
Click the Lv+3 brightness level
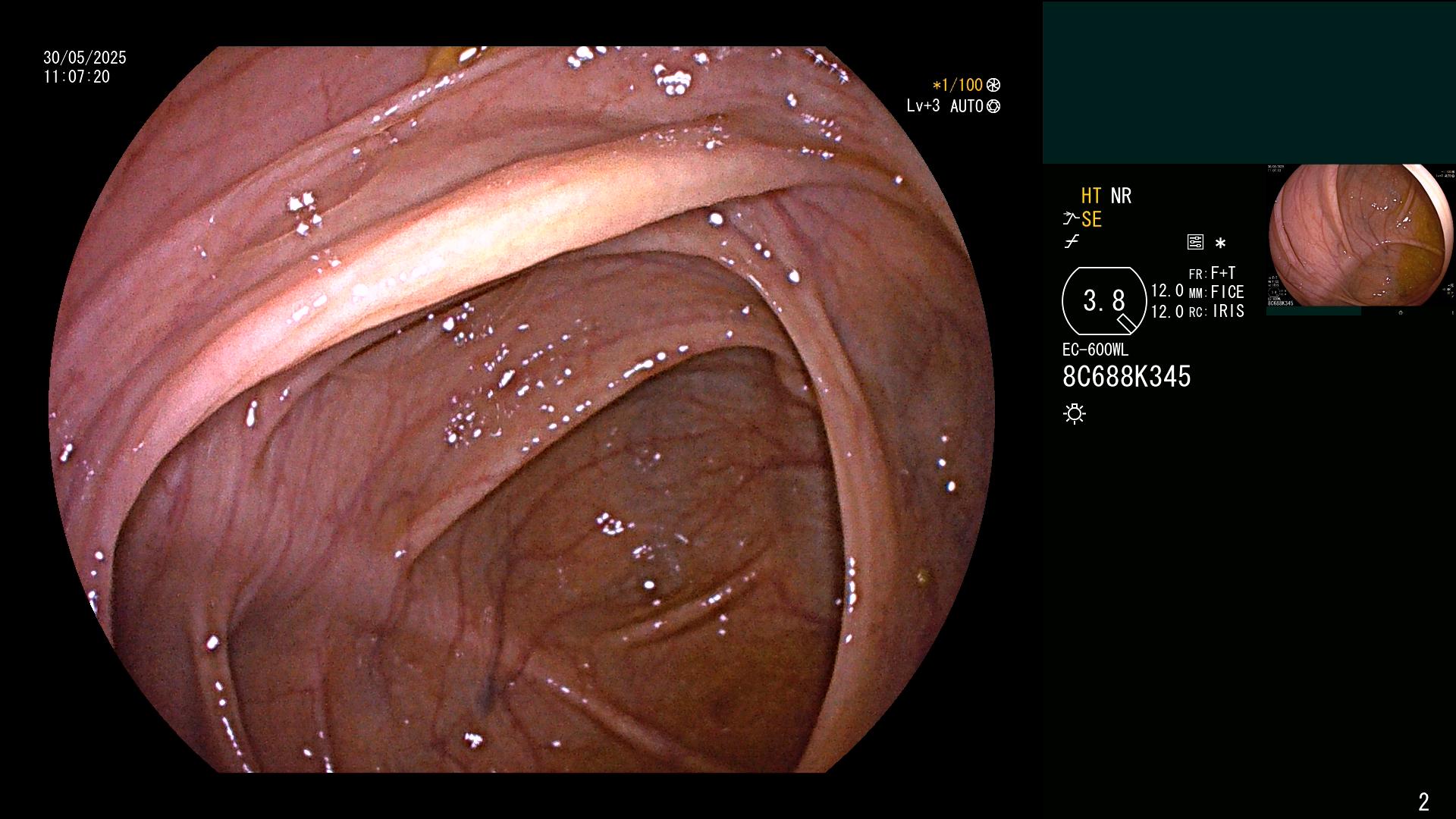click(923, 106)
